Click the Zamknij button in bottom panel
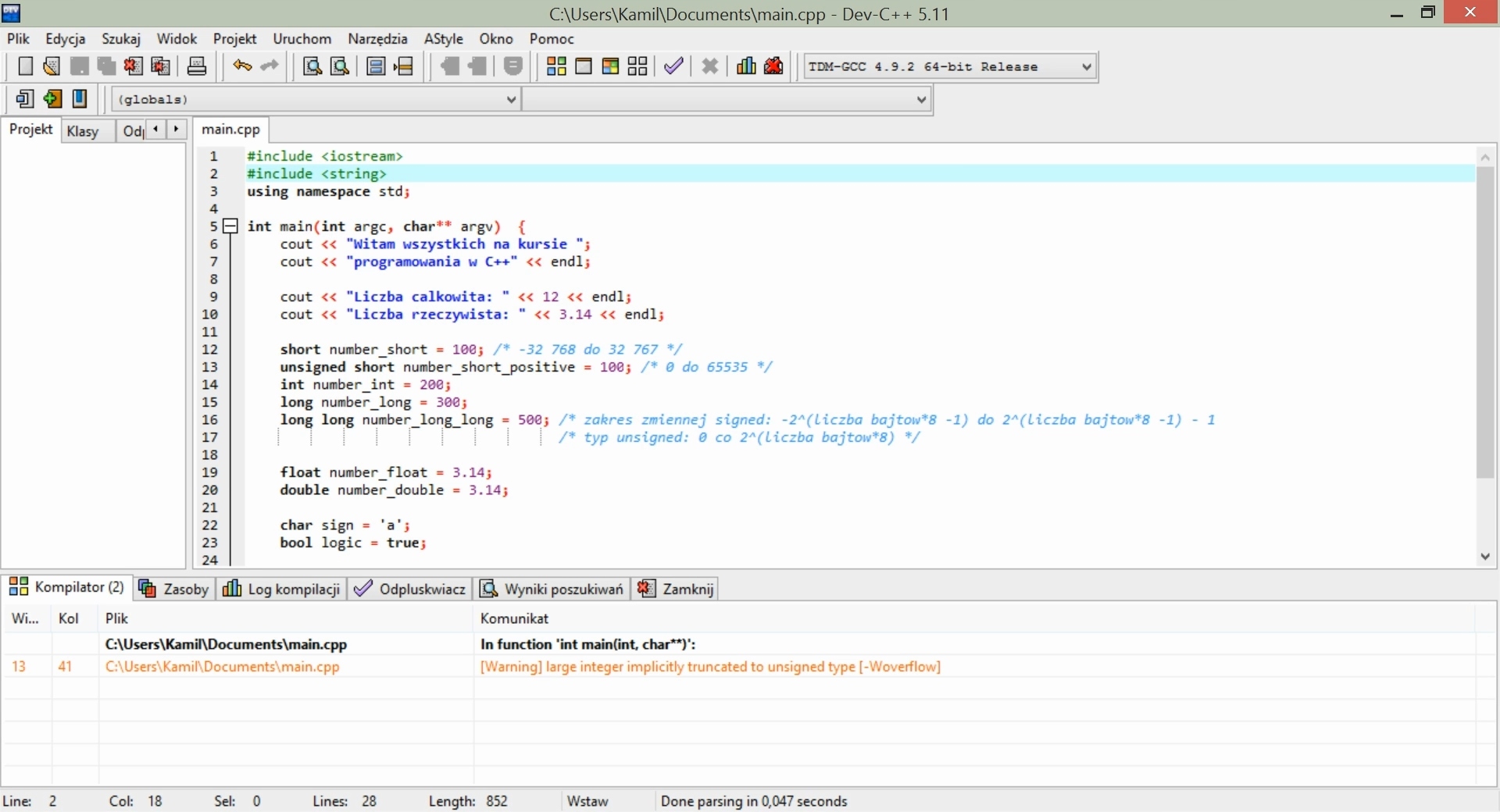Viewport: 1500px width, 812px height. point(677,589)
